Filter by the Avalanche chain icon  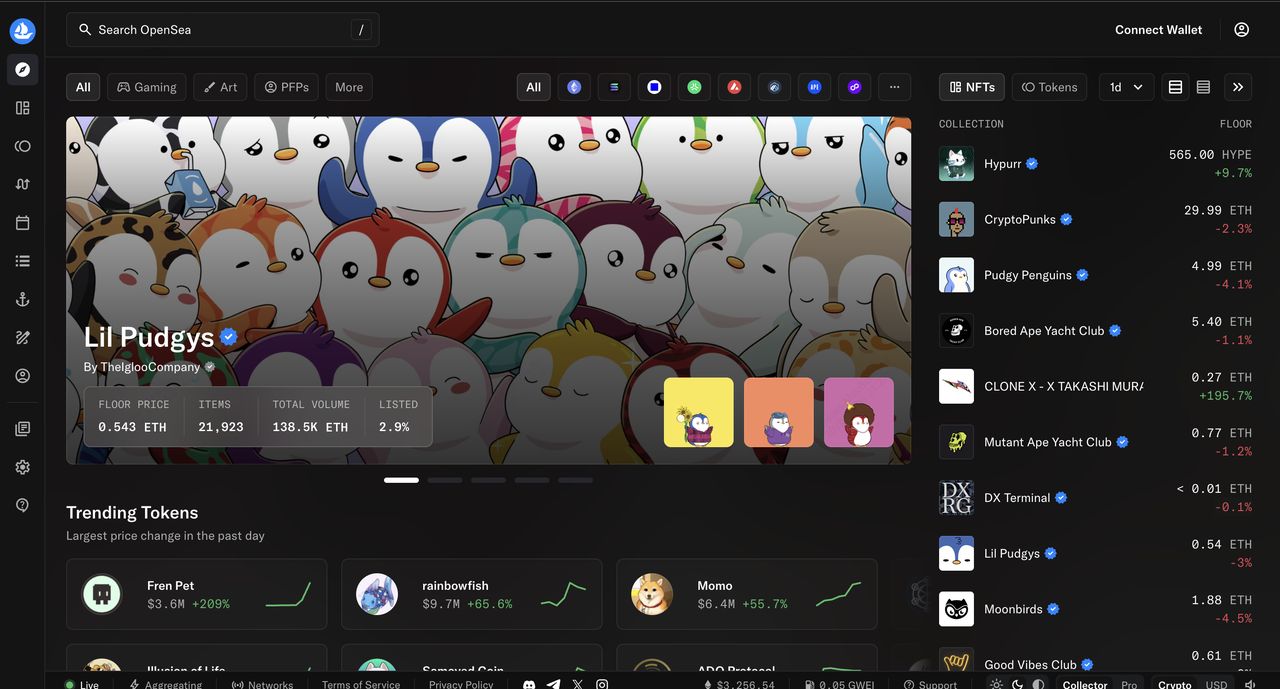point(734,87)
